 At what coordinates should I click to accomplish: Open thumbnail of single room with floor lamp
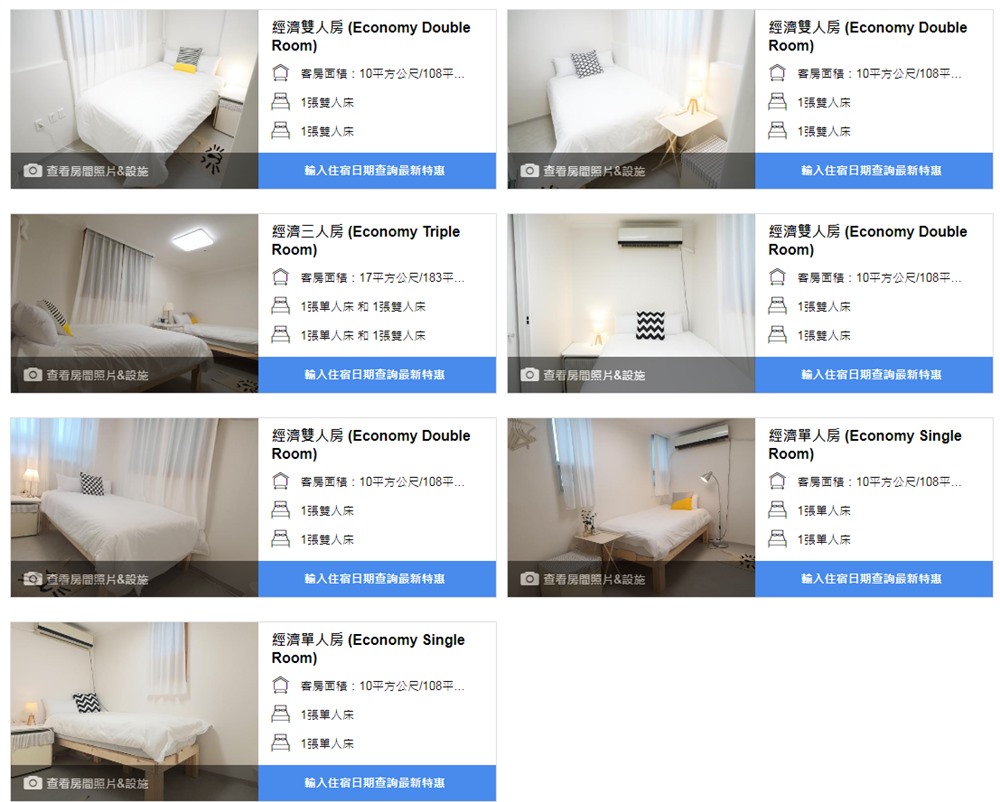tap(631, 507)
